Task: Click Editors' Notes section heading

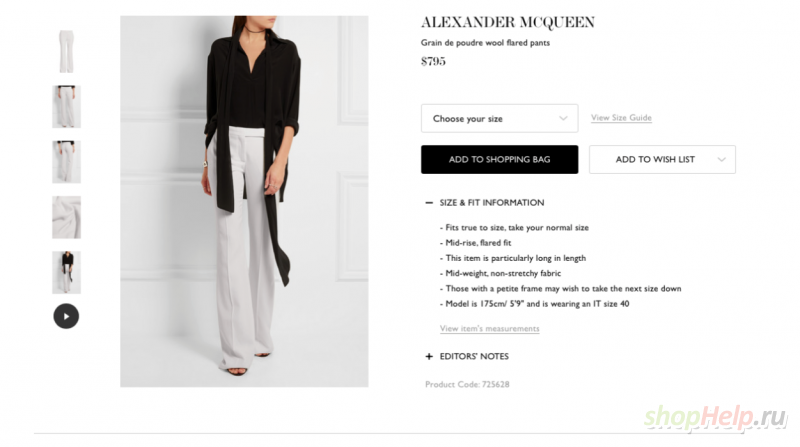Action: tap(474, 356)
